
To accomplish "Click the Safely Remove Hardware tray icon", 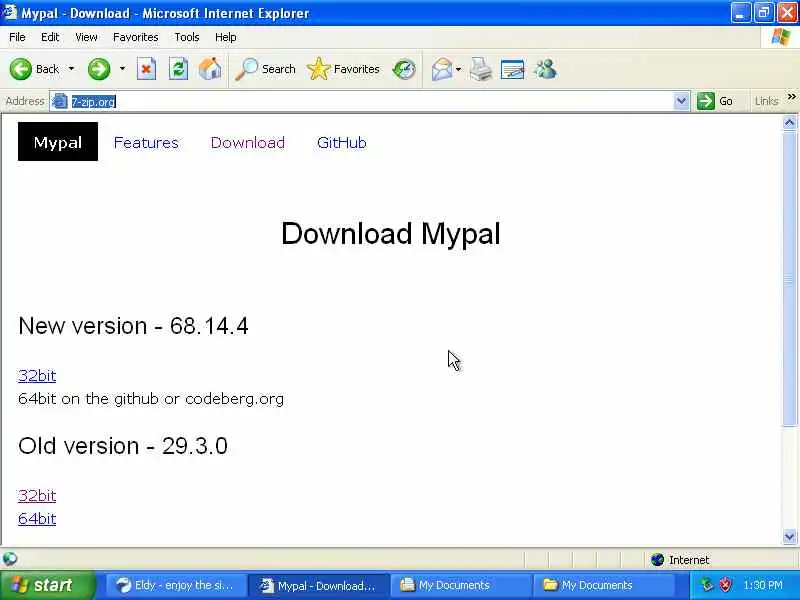I will (707, 584).
